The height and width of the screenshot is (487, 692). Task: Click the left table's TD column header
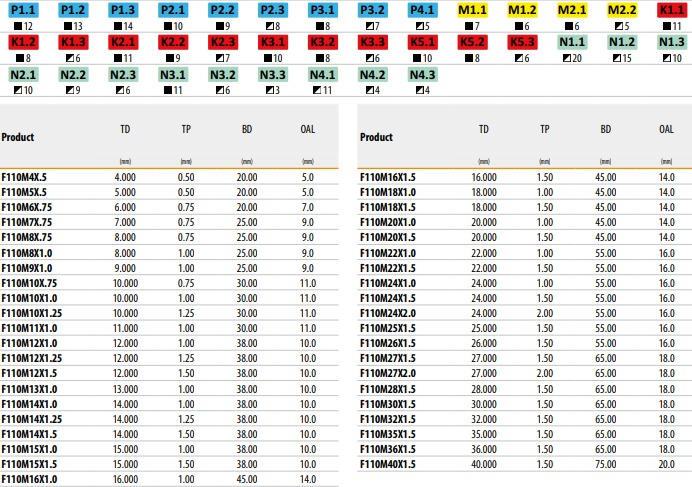(x=126, y=130)
